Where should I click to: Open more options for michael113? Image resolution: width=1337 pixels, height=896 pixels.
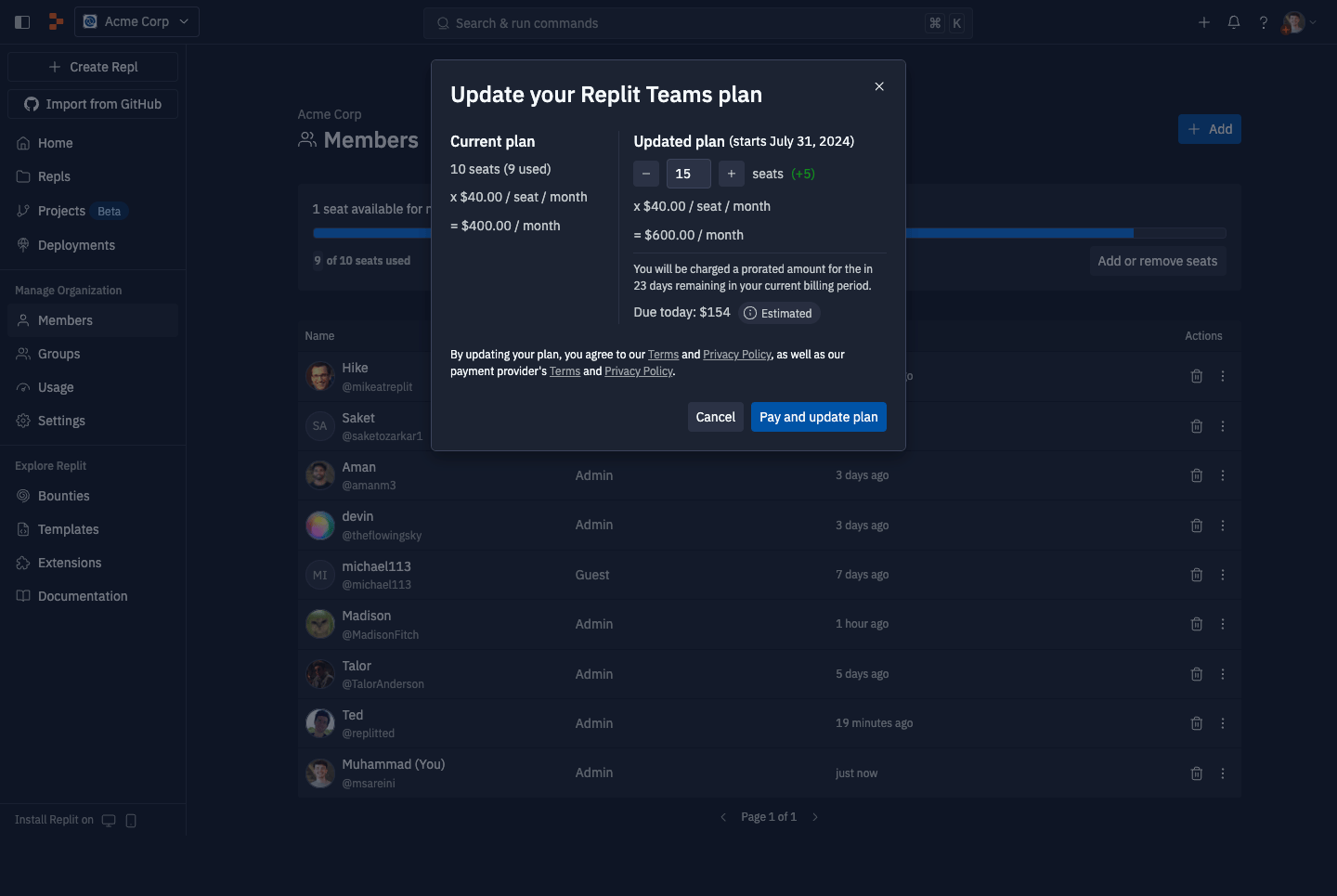tap(1223, 575)
